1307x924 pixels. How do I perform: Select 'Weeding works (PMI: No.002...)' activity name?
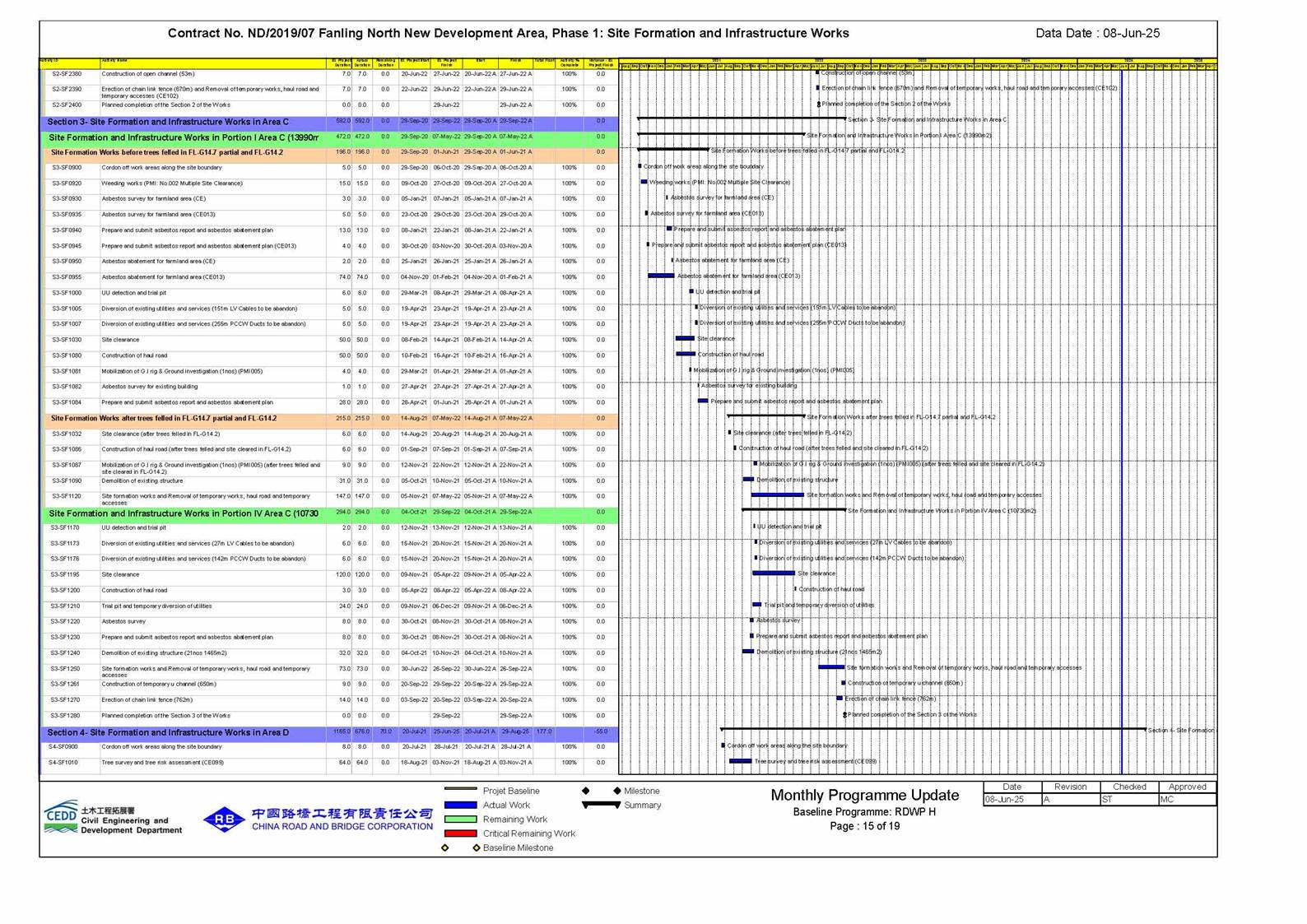pos(171,183)
